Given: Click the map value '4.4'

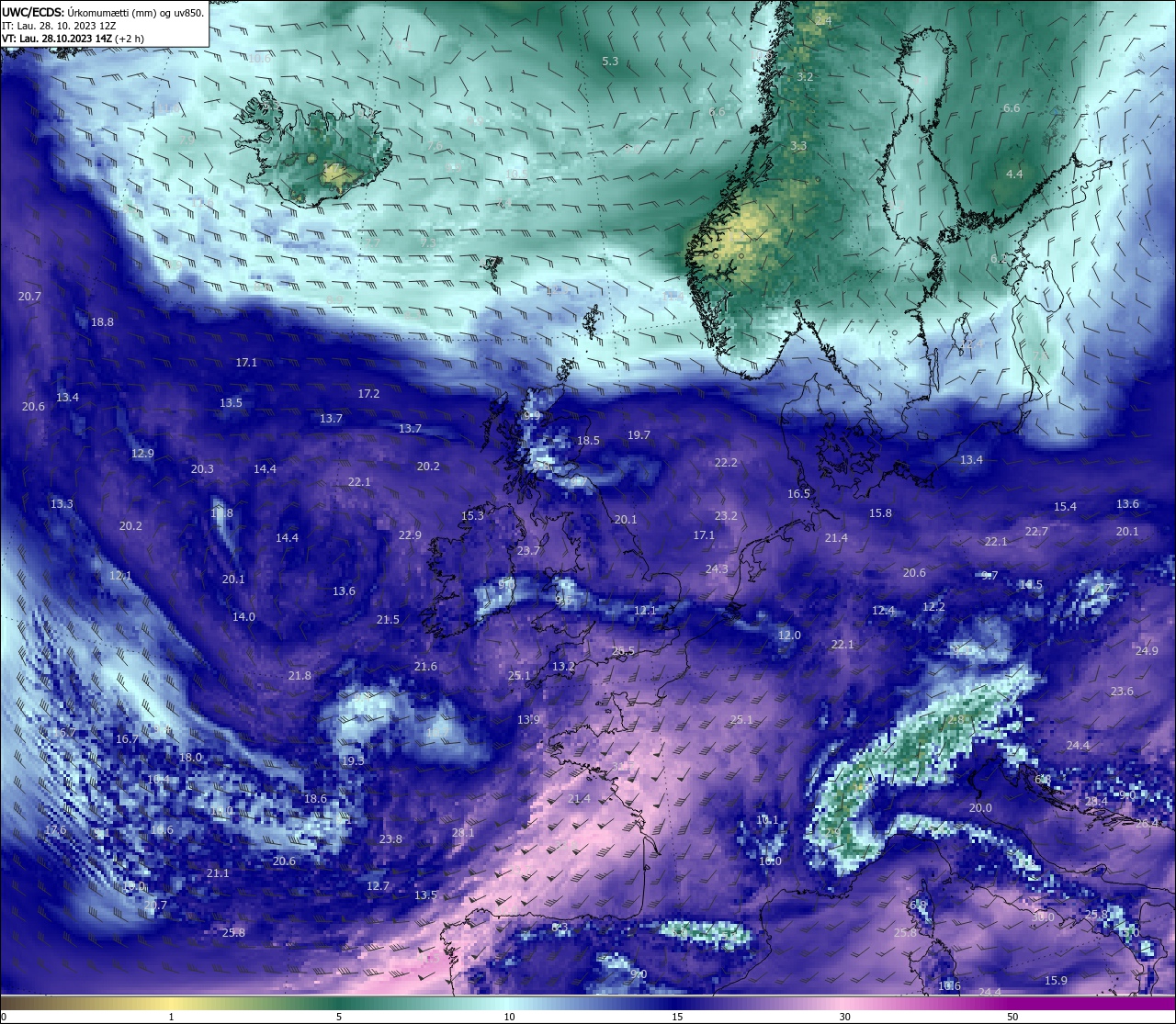Looking at the screenshot, I should [x=1014, y=174].
